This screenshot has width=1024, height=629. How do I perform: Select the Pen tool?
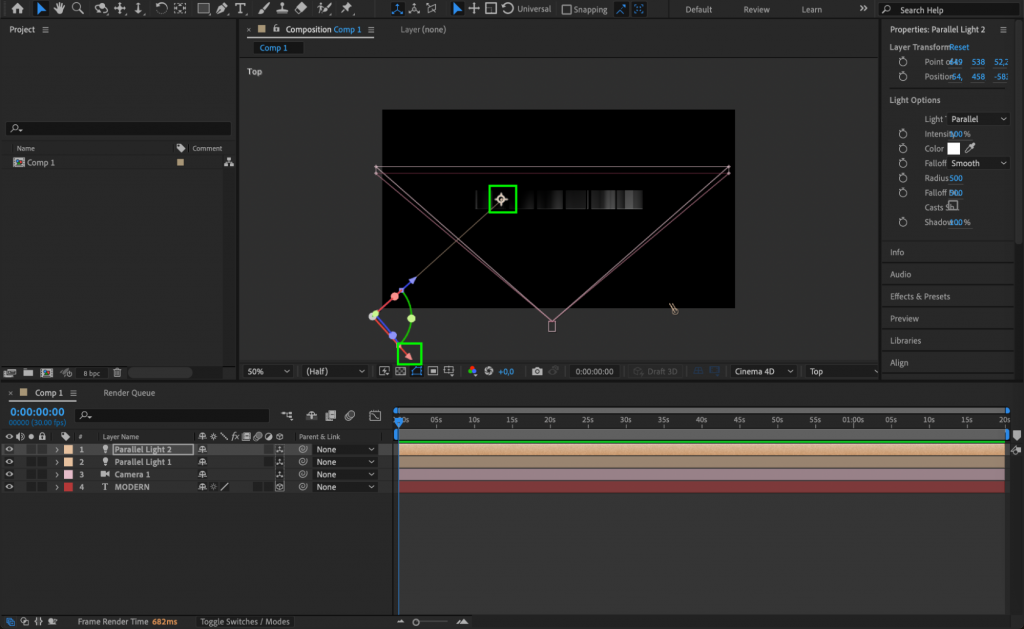click(222, 9)
